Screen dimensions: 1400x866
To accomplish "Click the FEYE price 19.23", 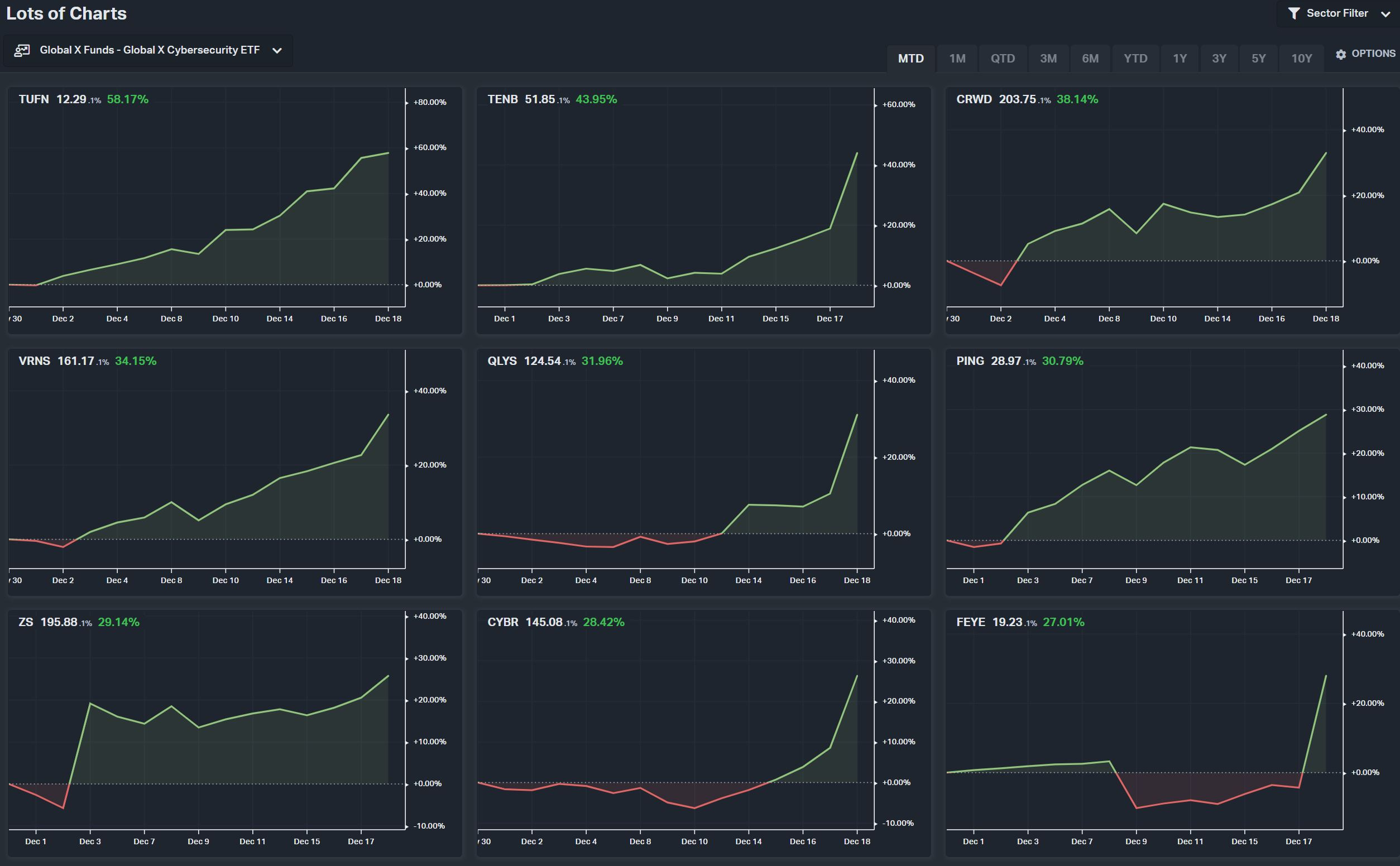I will pos(1007,622).
